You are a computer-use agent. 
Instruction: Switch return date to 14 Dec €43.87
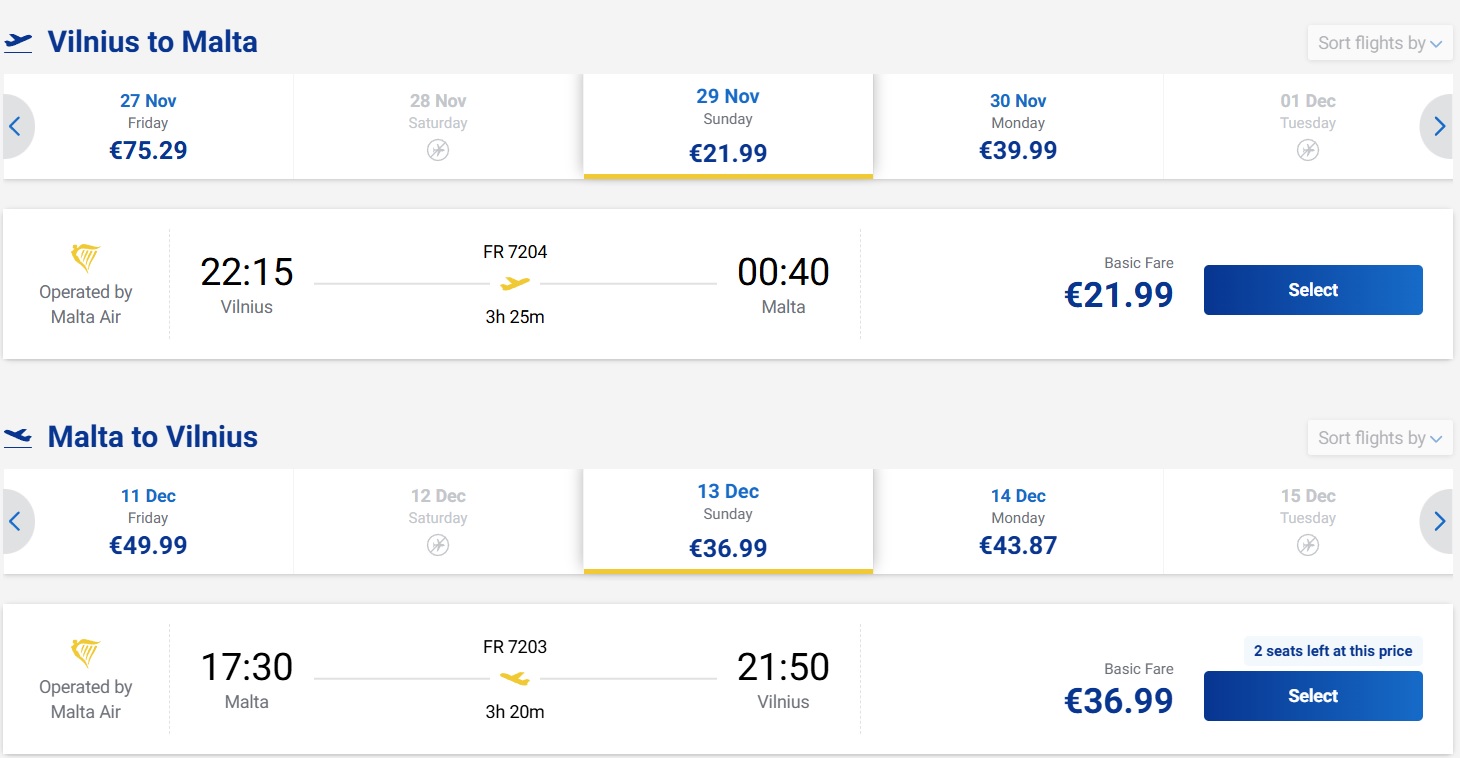point(1018,521)
